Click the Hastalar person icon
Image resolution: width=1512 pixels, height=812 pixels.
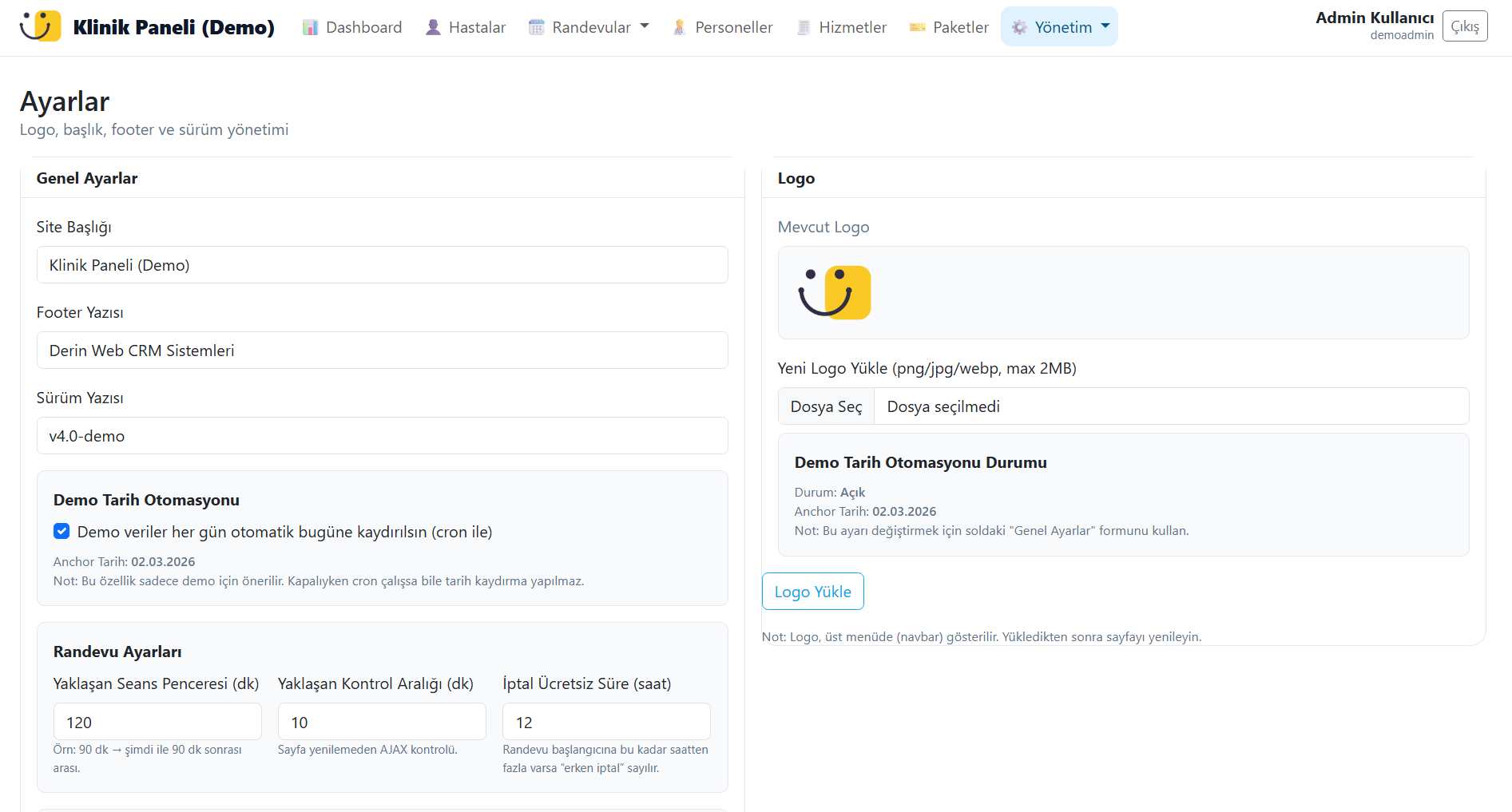[433, 28]
